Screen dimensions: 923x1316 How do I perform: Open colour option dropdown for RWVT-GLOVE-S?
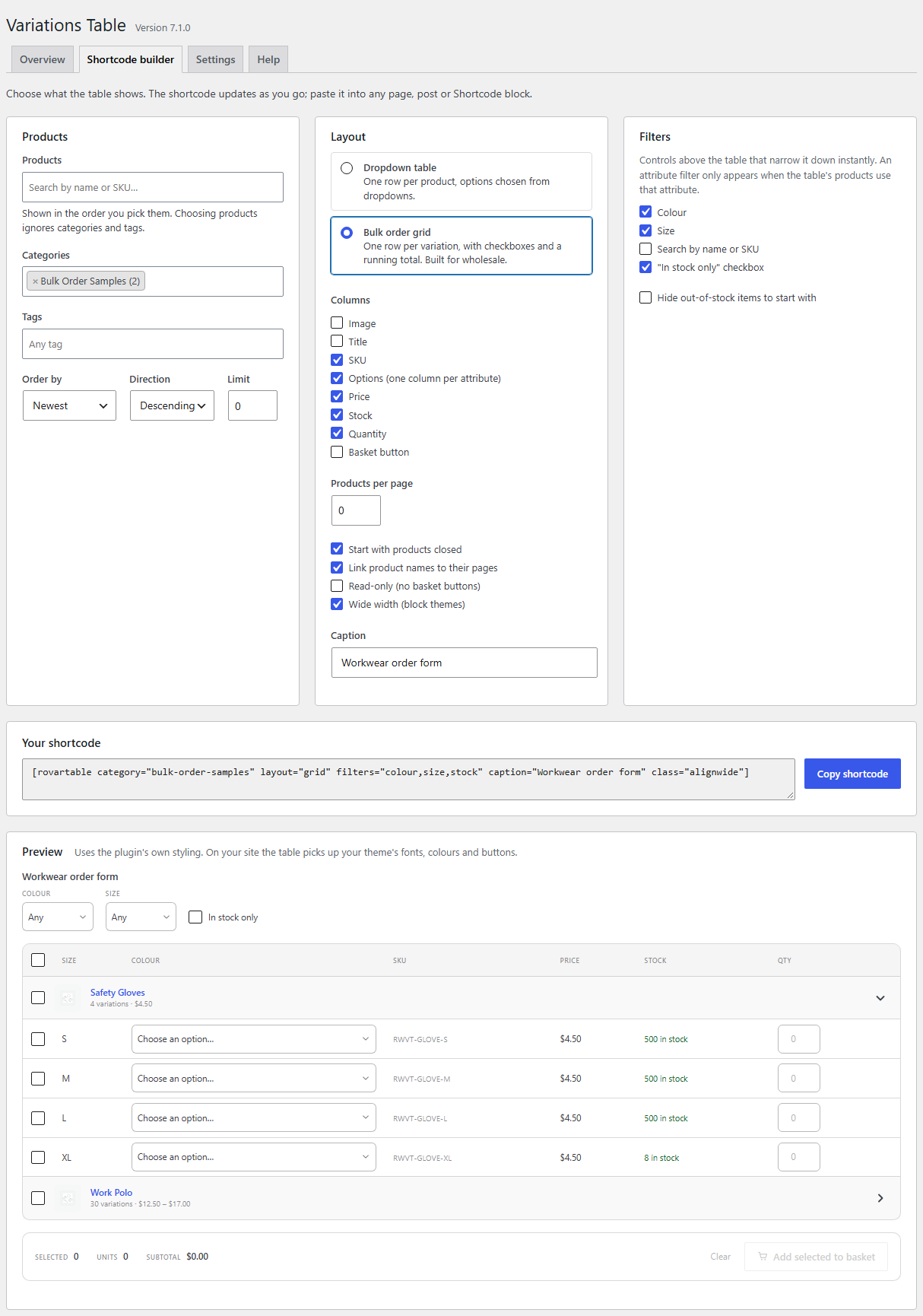point(254,1039)
